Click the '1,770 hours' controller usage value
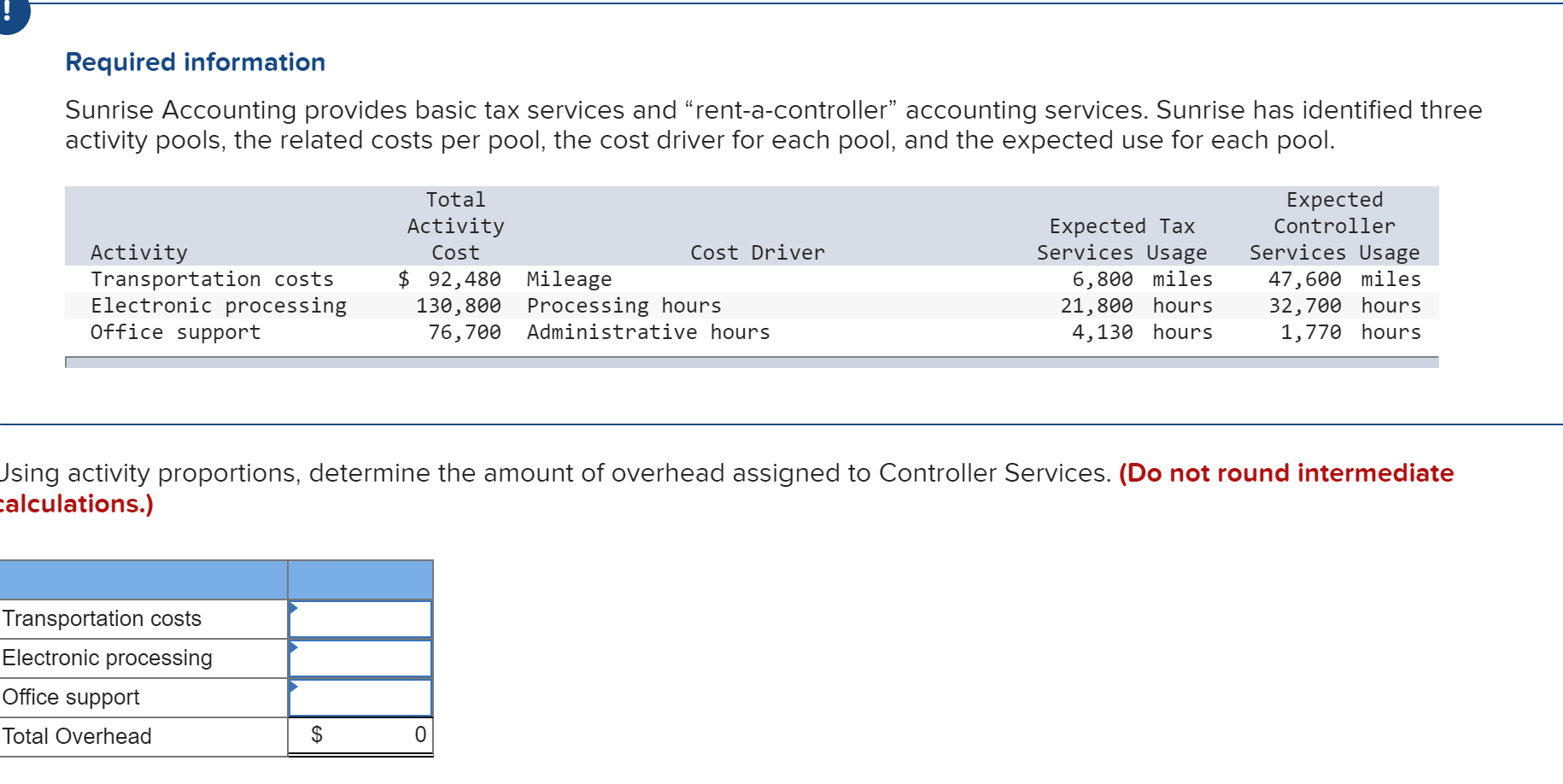The width and height of the screenshot is (1563, 784). coord(1350,332)
